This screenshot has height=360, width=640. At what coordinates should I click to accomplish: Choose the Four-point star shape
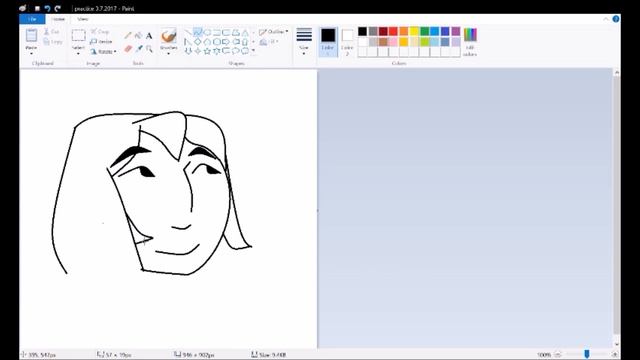[x=198, y=51]
